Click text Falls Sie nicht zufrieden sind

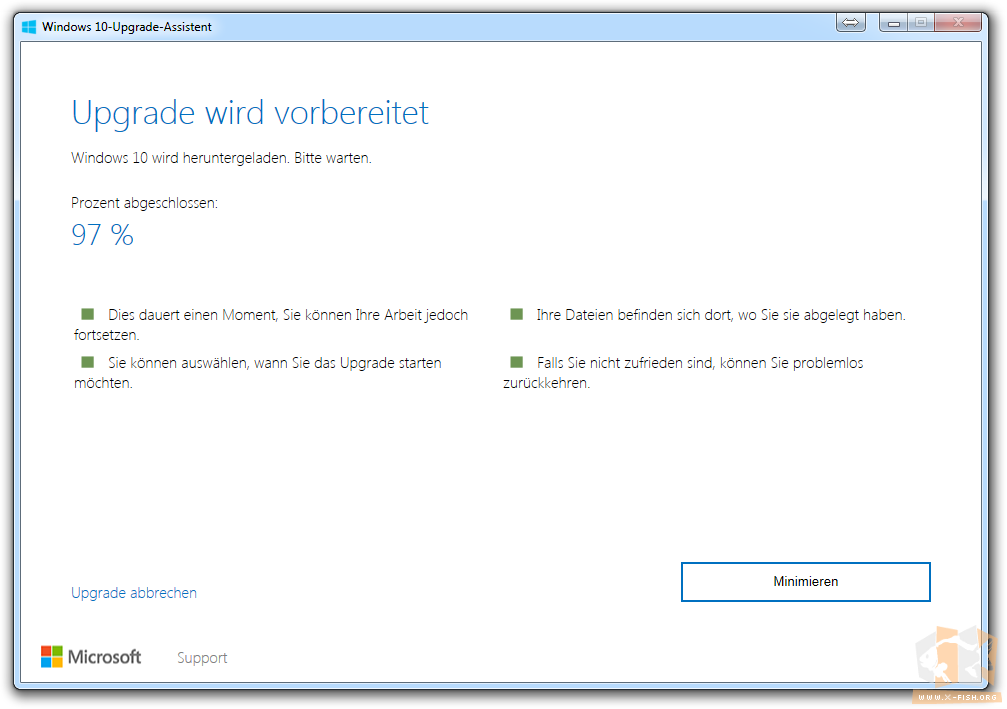(x=626, y=363)
